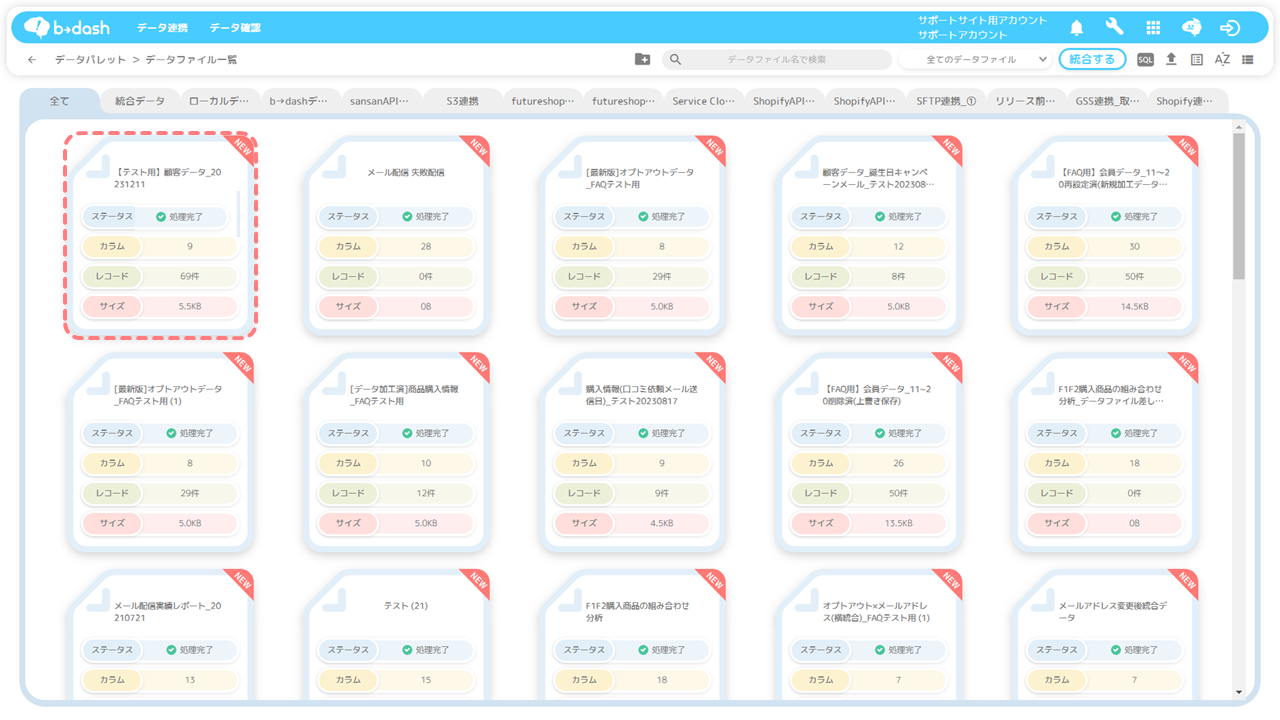Screen dimensions: 1280x720
Task: Click カラム value 30
Action: tap(1134, 246)
